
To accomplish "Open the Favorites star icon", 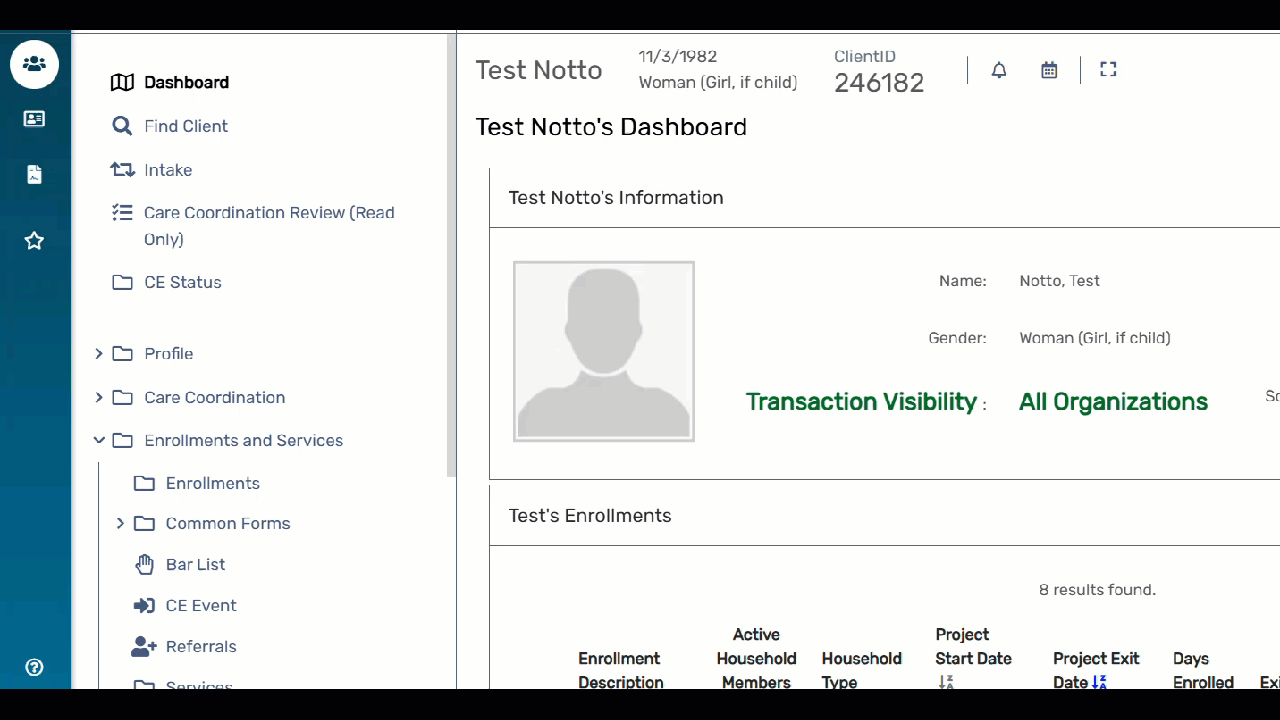I will pyautogui.click(x=35, y=240).
